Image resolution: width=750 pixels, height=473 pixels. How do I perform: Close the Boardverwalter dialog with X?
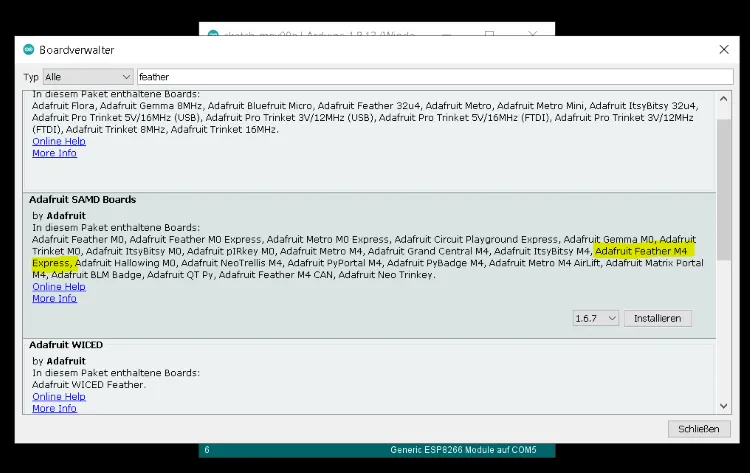[x=723, y=49]
